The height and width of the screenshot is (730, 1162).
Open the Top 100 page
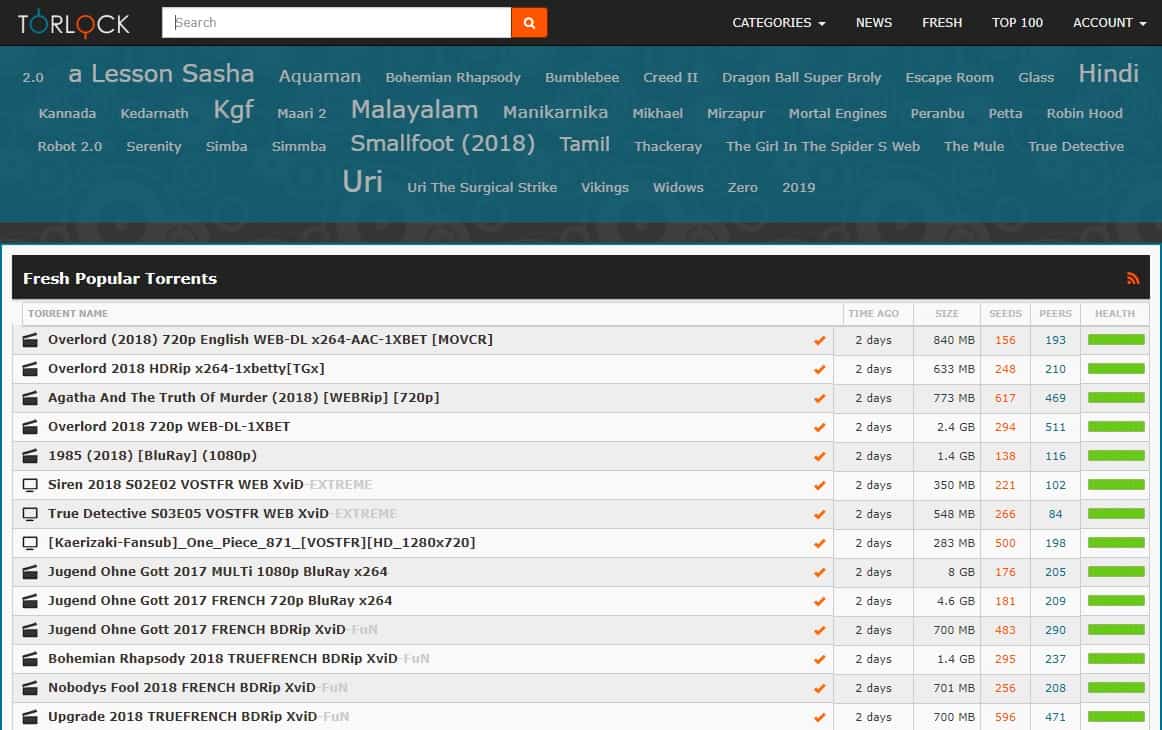click(x=1017, y=23)
